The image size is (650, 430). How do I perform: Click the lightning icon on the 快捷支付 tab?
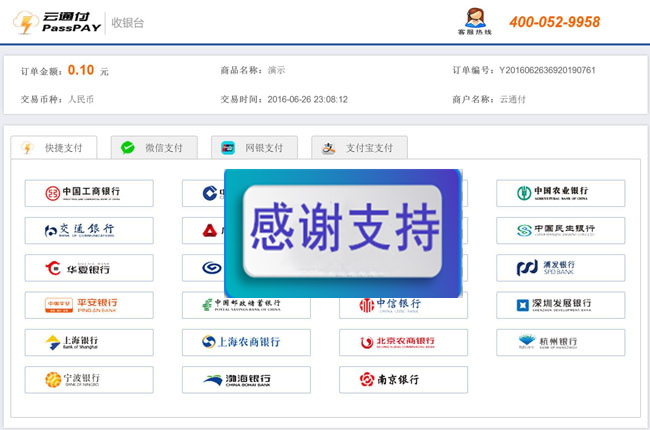point(28,148)
